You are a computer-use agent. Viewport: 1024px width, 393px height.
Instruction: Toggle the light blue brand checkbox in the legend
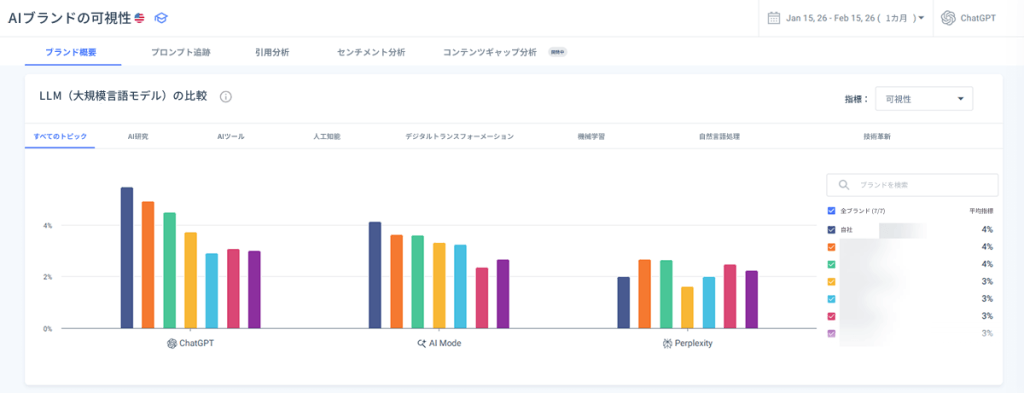831,299
